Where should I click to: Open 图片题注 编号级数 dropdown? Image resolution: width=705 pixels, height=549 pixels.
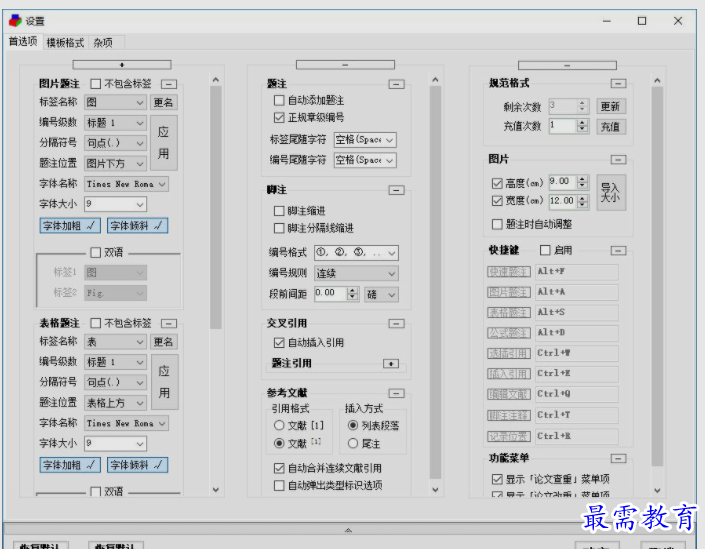[x=116, y=123]
